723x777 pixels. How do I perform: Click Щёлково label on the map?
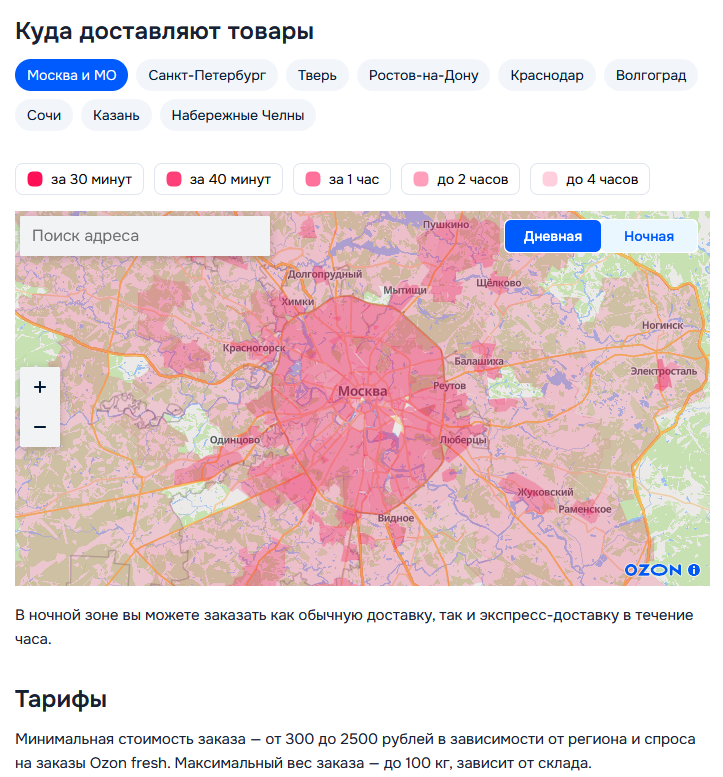click(499, 283)
